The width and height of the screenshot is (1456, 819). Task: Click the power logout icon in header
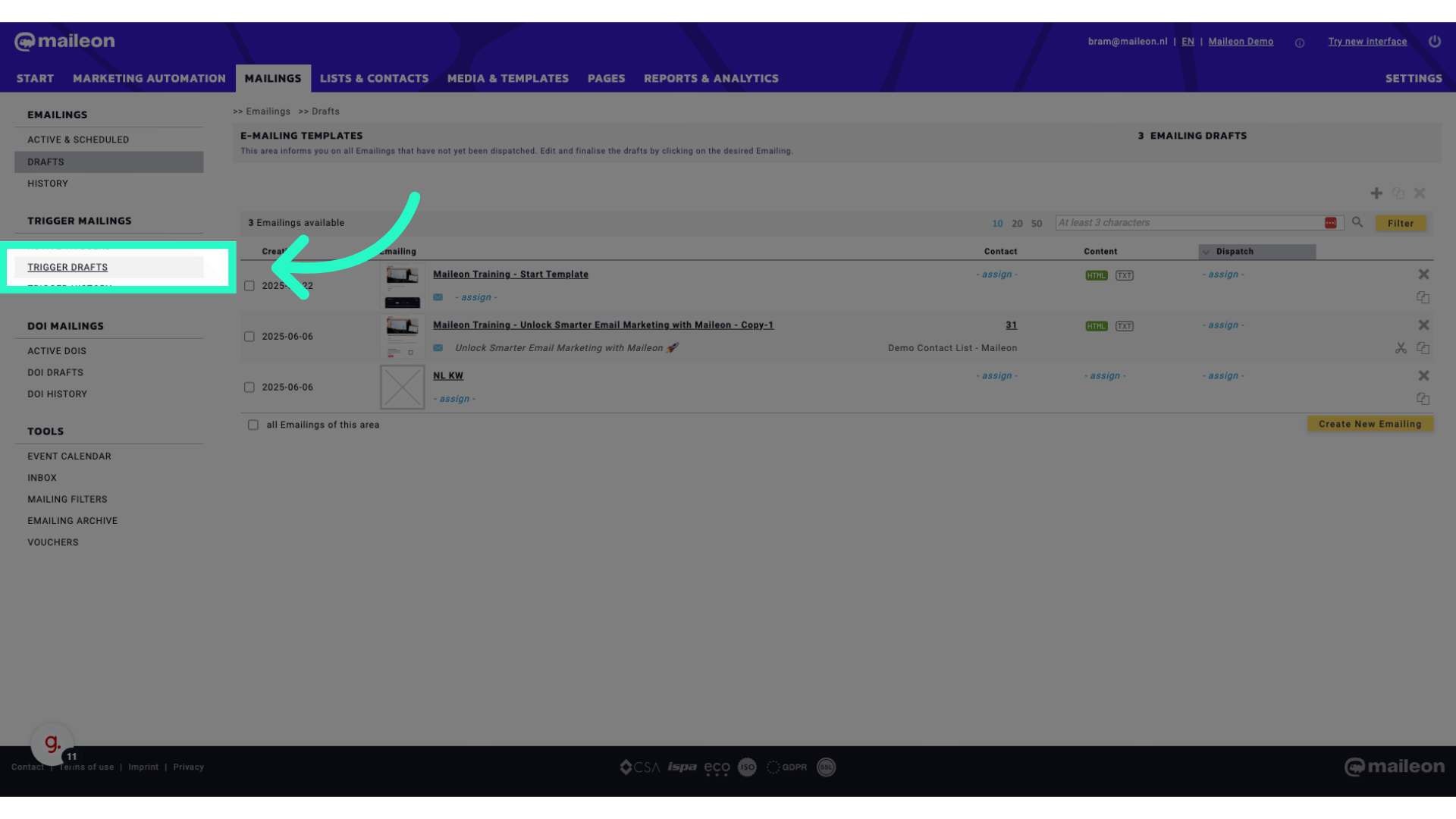click(x=1435, y=42)
